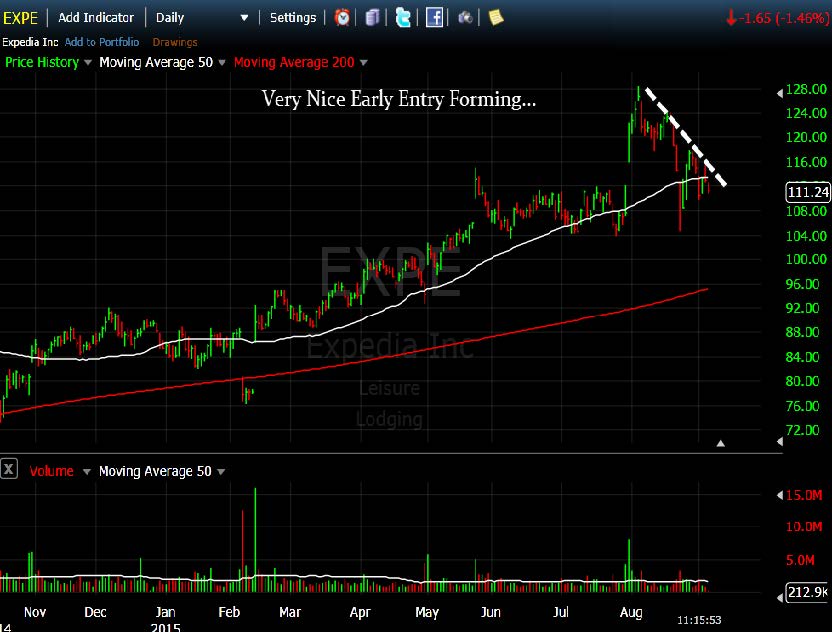The width and height of the screenshot is (832, 632).
Task: Click the 15.0M volume axis label
Action: 804,495
